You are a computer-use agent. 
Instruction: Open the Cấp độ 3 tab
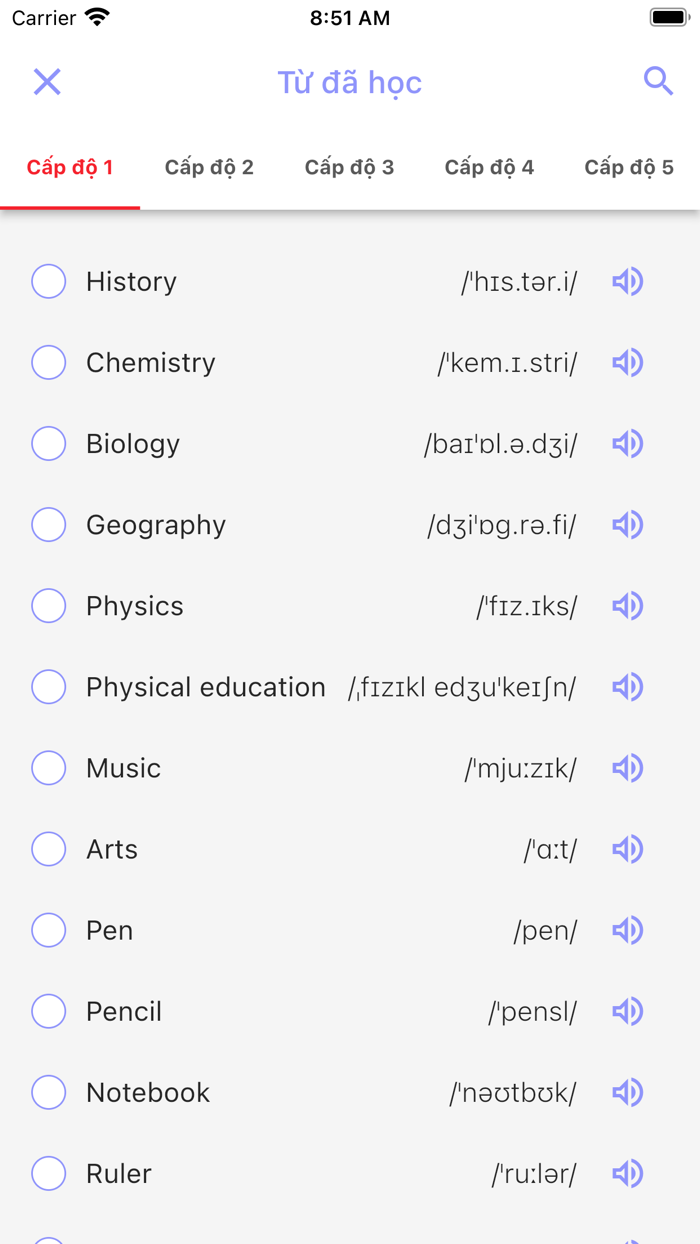coord(349,167)
